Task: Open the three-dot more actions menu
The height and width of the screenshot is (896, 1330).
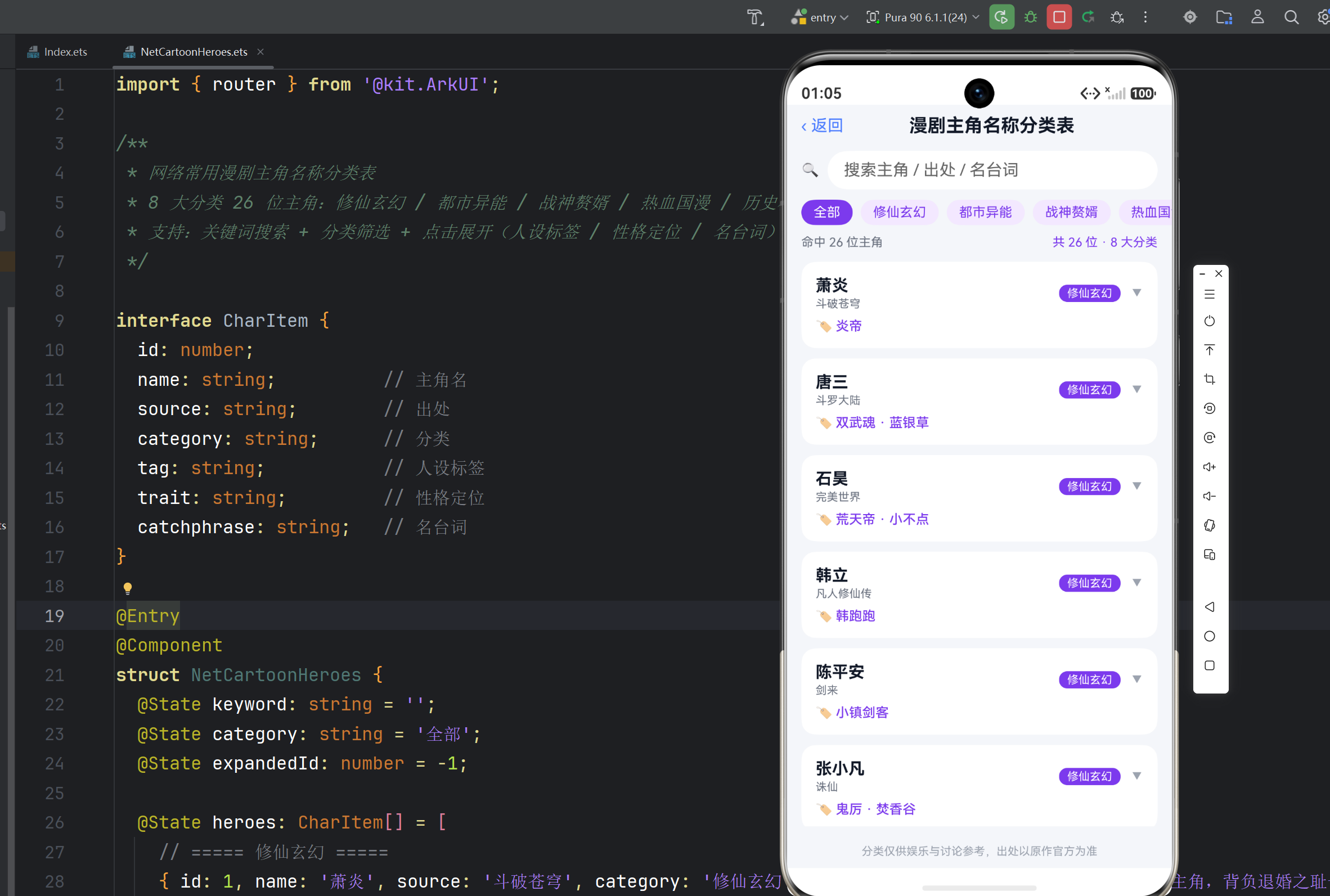Action: click(x=1145, y=17)
